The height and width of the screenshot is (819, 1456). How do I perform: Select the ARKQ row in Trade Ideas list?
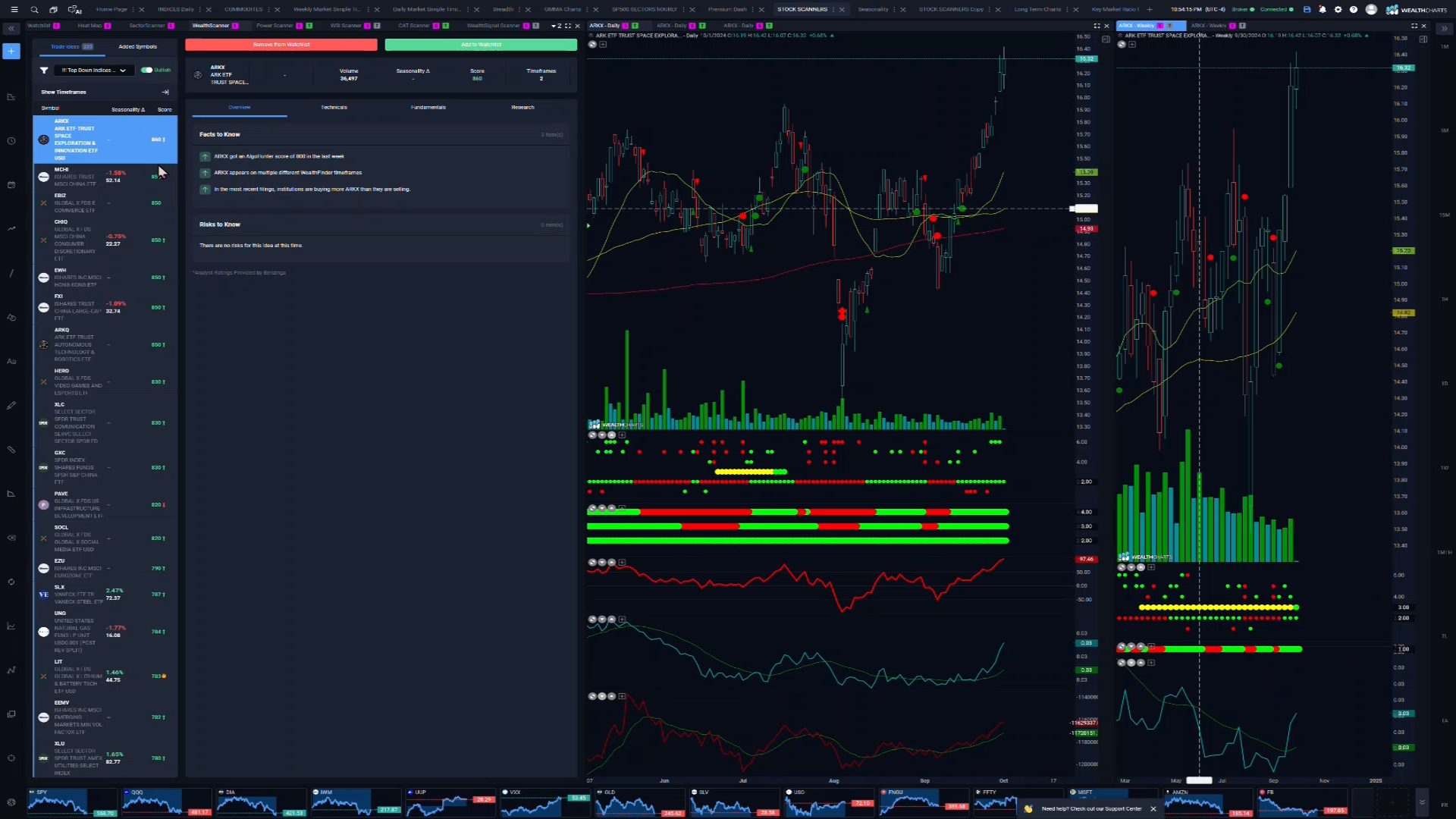105,345
